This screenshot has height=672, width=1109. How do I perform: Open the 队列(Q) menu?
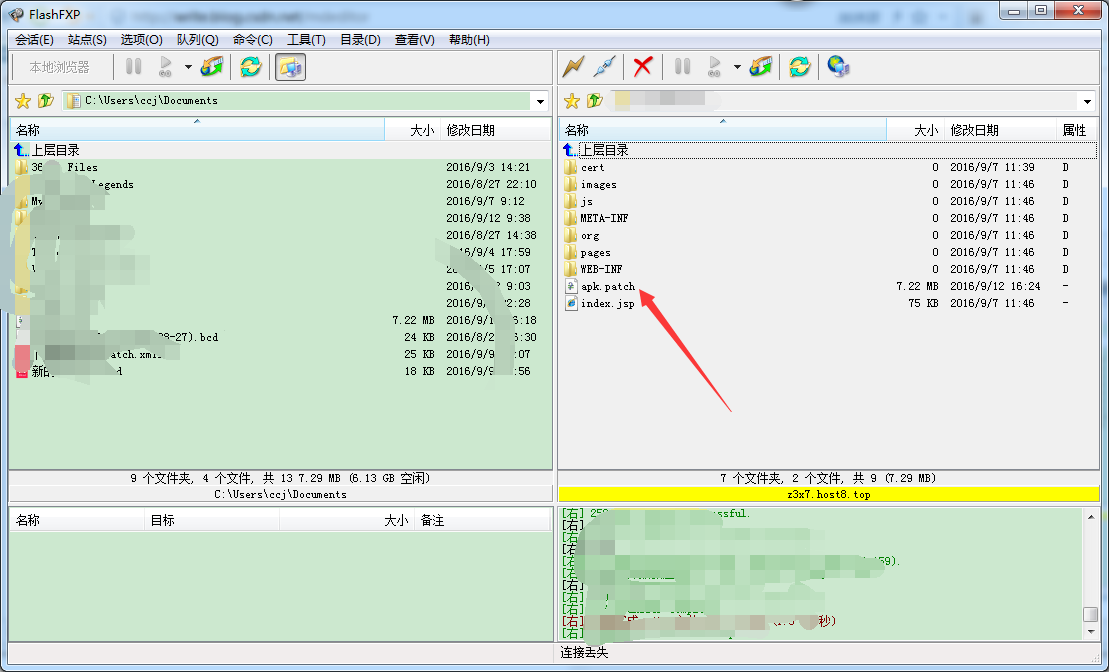[197, 40]
